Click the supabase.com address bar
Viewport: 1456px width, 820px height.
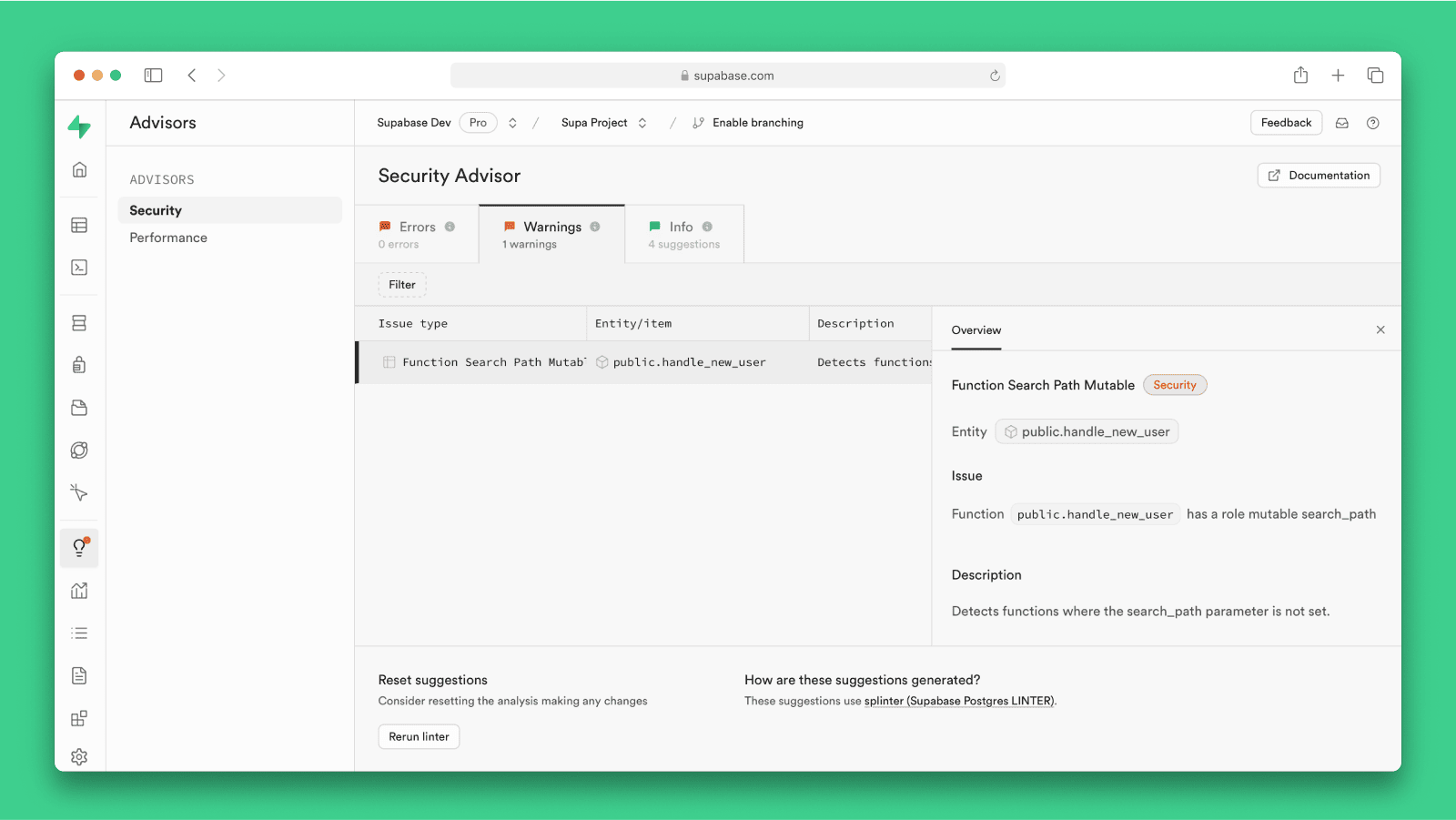tap(728, 76)
